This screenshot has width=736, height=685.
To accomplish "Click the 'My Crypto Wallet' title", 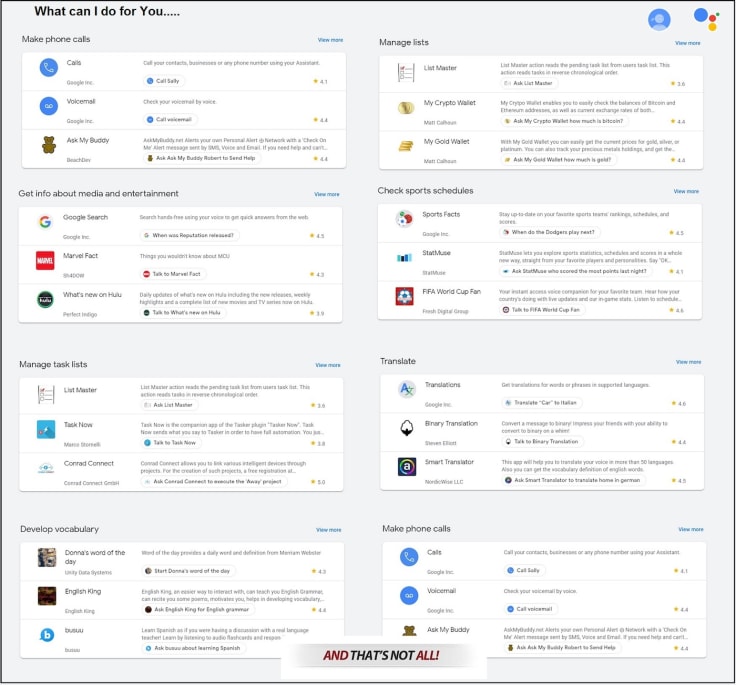I will click(x=450, y=103).
